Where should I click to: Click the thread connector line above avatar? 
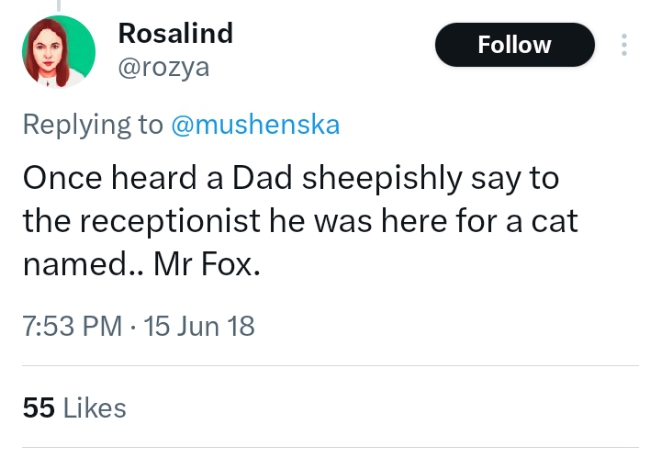click(59, 5)
